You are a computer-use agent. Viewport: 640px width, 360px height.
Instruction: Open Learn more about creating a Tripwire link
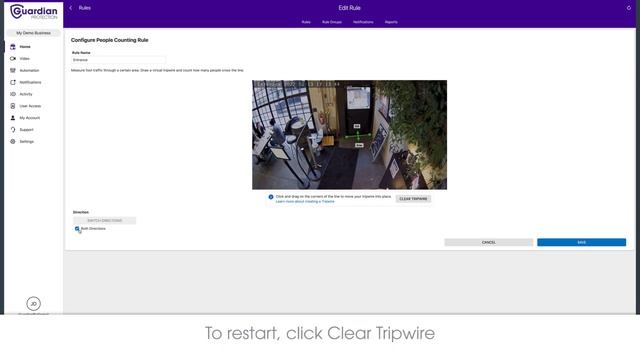coord(305,202)
